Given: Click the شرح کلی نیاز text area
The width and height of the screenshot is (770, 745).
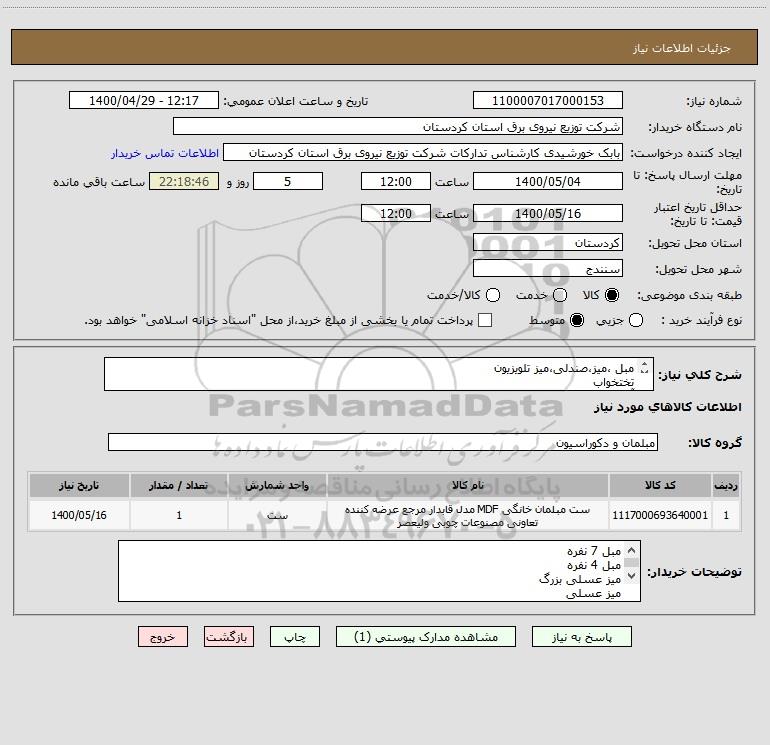Looking at the screenshot, I should coord(379,374).
